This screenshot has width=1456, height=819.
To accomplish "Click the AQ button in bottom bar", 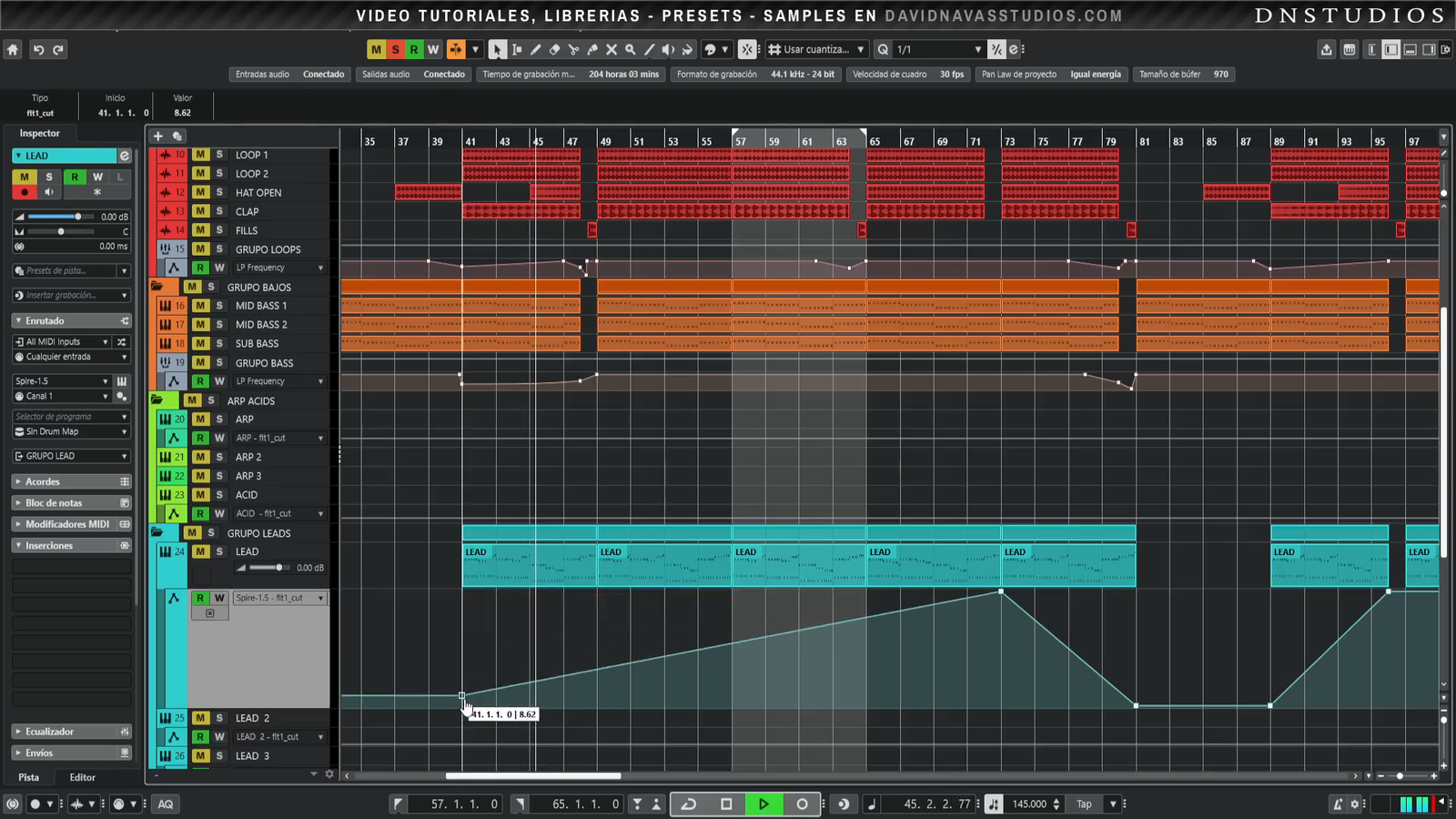I will click(166, 804).
